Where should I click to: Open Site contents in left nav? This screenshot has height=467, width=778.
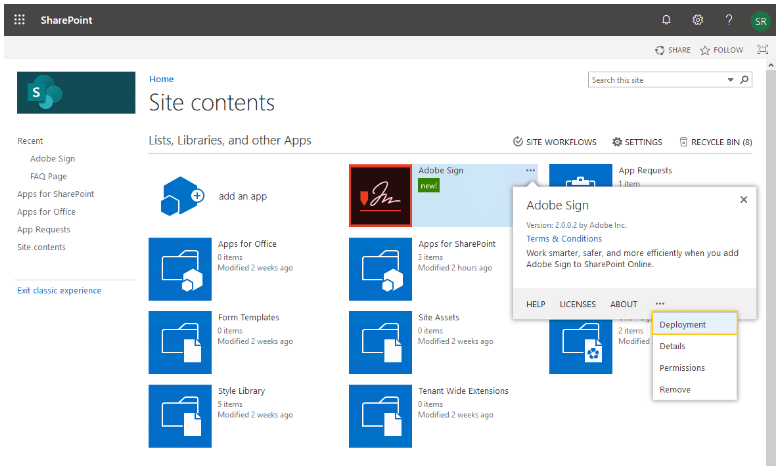pyautogui.click(x=41, y=247)
